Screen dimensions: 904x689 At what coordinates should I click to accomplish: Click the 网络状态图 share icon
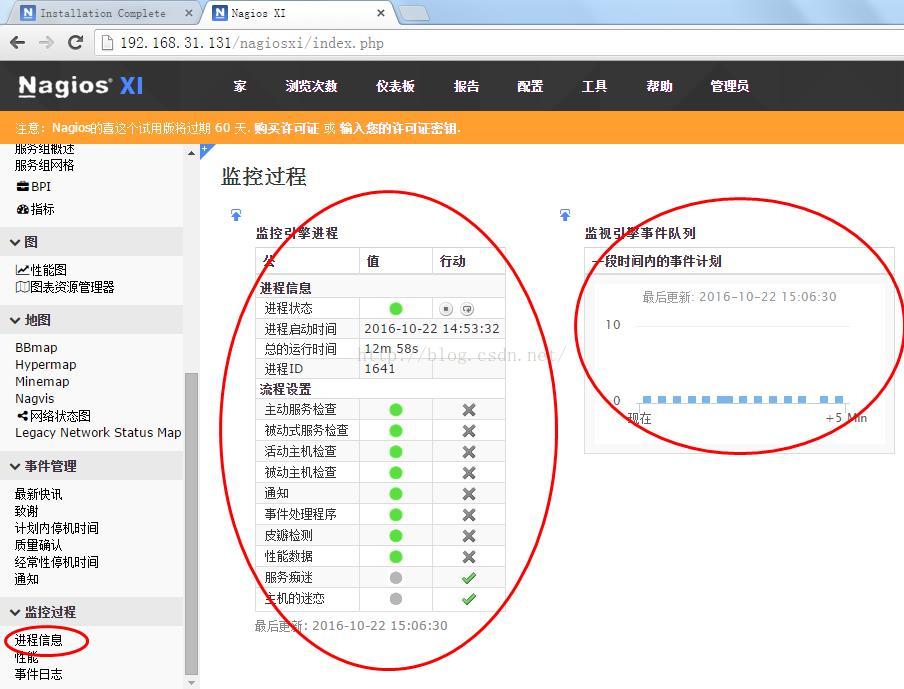22,416
